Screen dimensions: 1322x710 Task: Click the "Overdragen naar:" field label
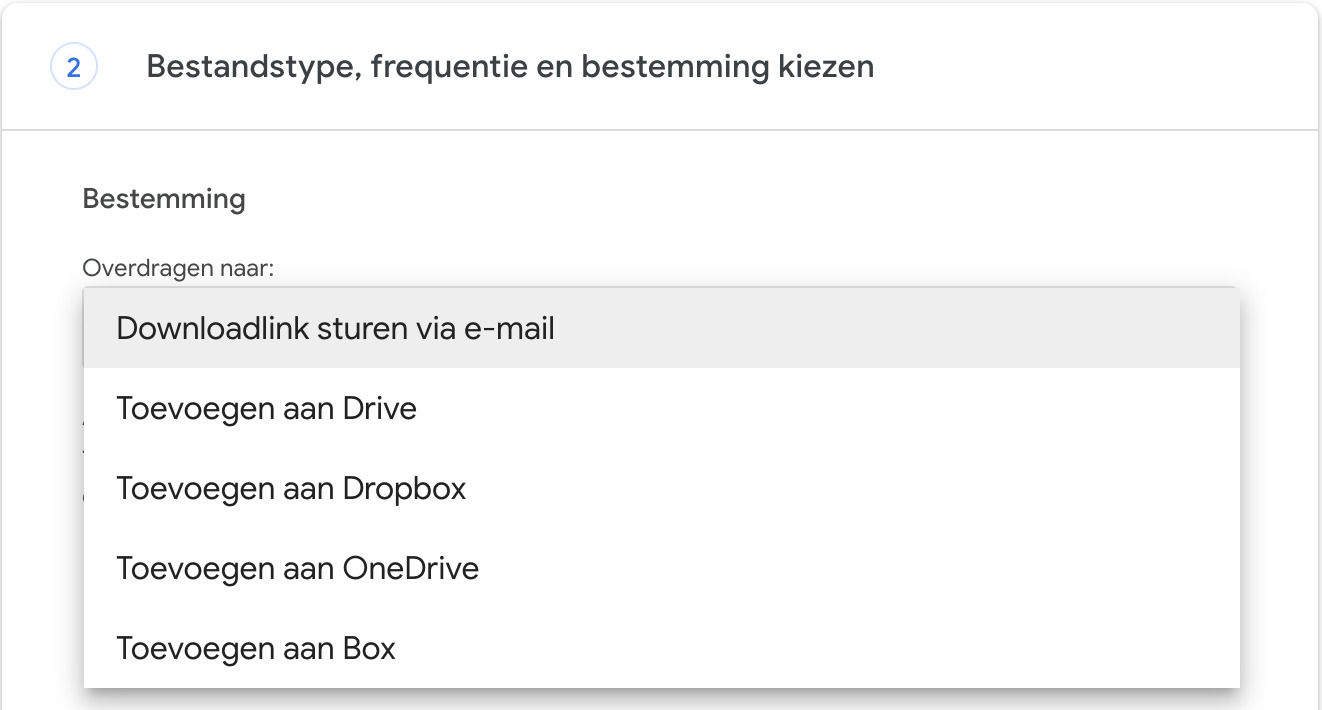click(178, 269)
